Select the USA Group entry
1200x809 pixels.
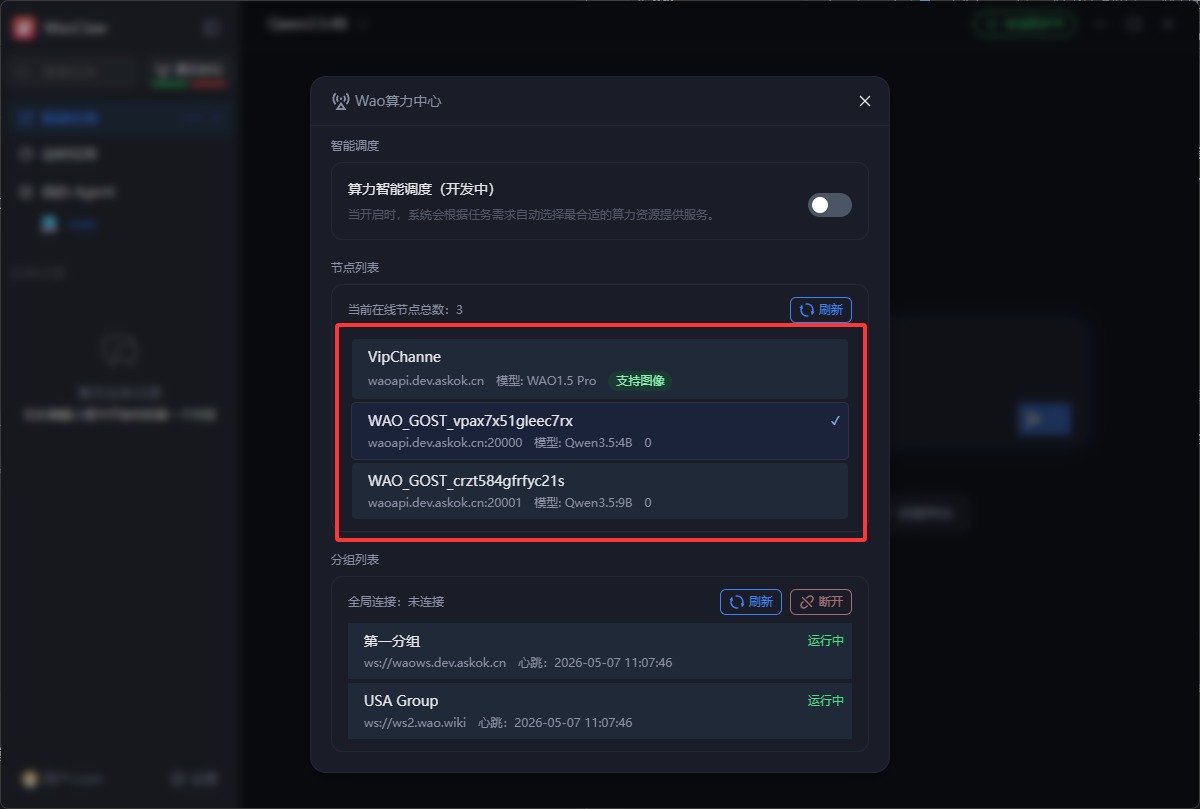tap(600, 711)
